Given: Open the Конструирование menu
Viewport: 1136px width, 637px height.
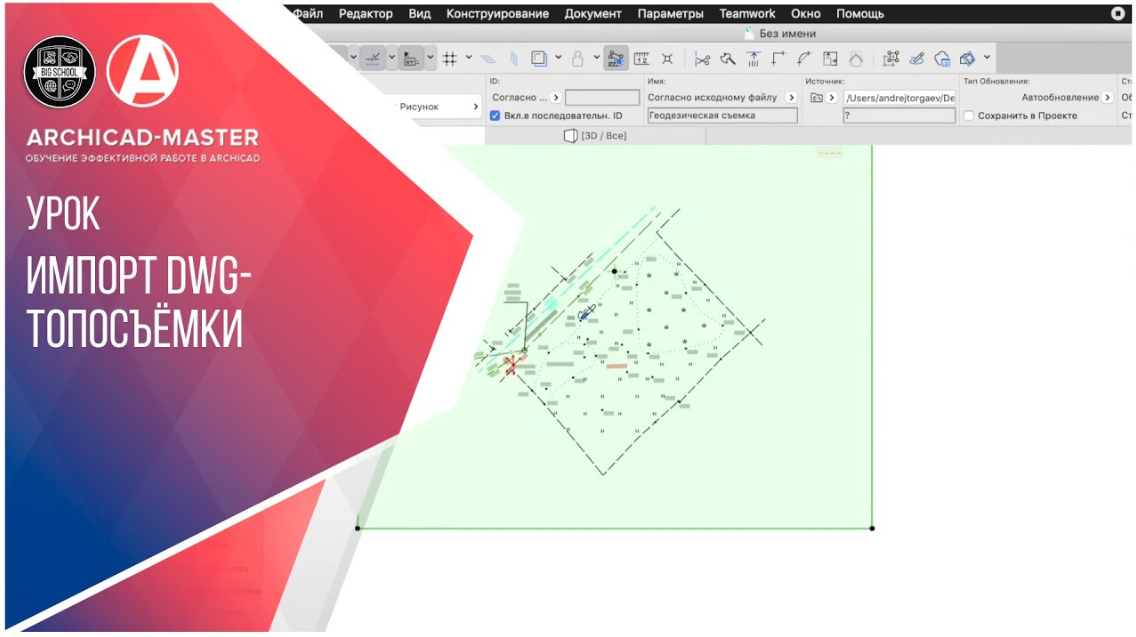Looking at the screenshot, I should (x=497, y=13).
